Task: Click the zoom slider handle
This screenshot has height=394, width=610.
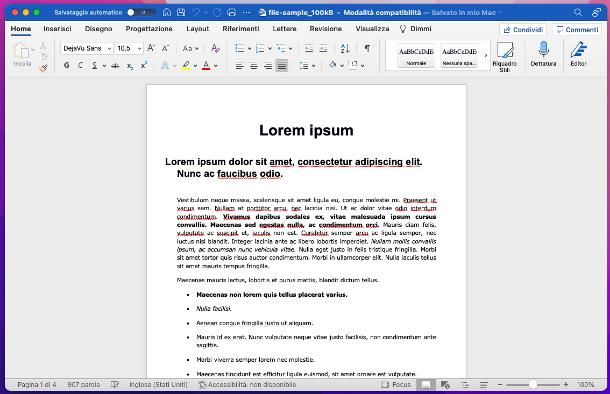Action: (x=533, y=384)
